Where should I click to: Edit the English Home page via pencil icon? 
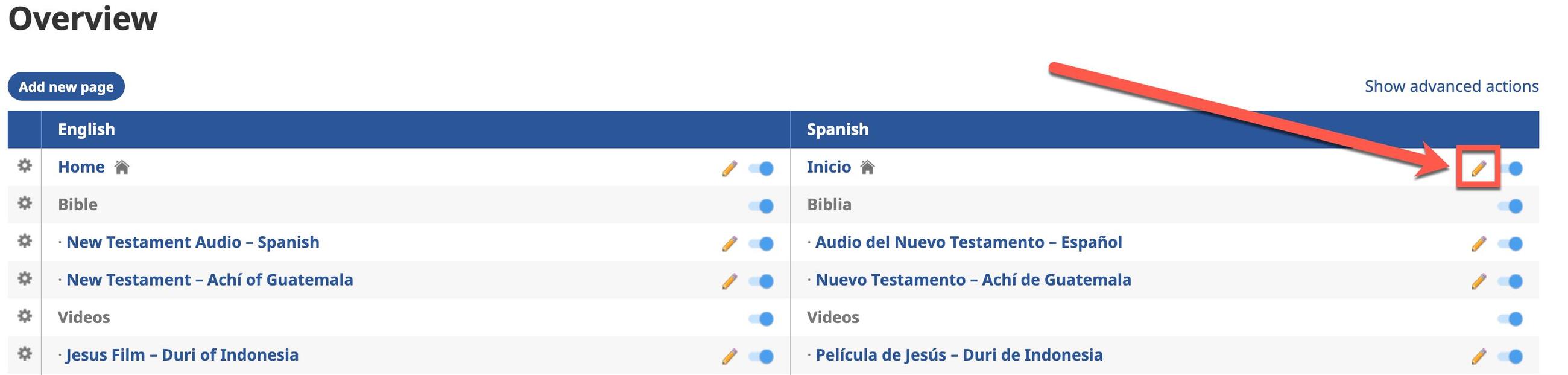pos(729,168)
